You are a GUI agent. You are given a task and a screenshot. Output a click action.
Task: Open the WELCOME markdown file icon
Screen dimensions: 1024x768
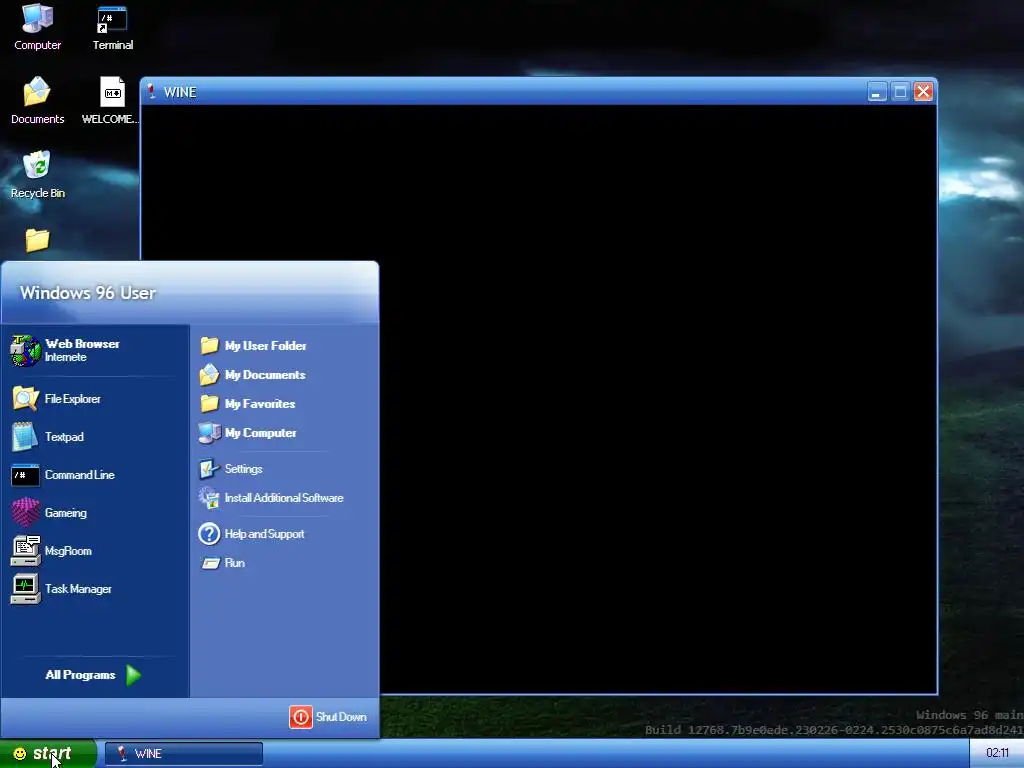click(110, 101)
